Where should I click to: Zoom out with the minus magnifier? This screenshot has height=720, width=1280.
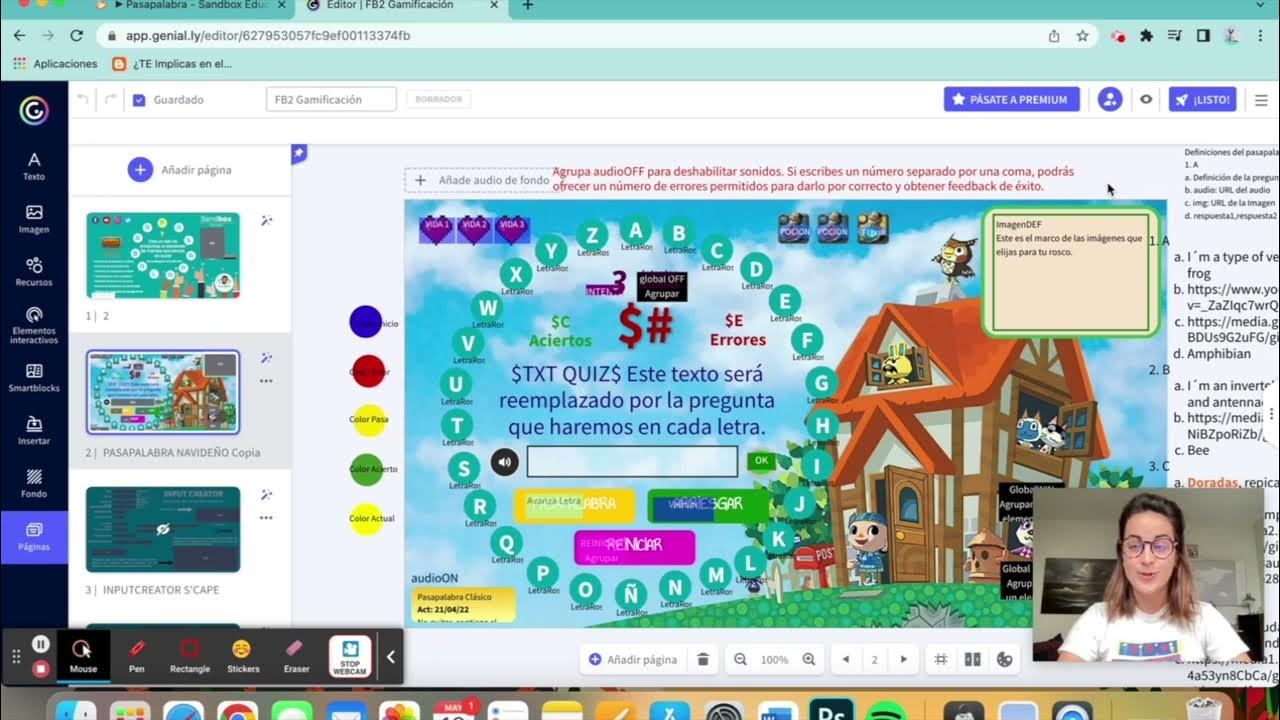(x=741, y=659)
